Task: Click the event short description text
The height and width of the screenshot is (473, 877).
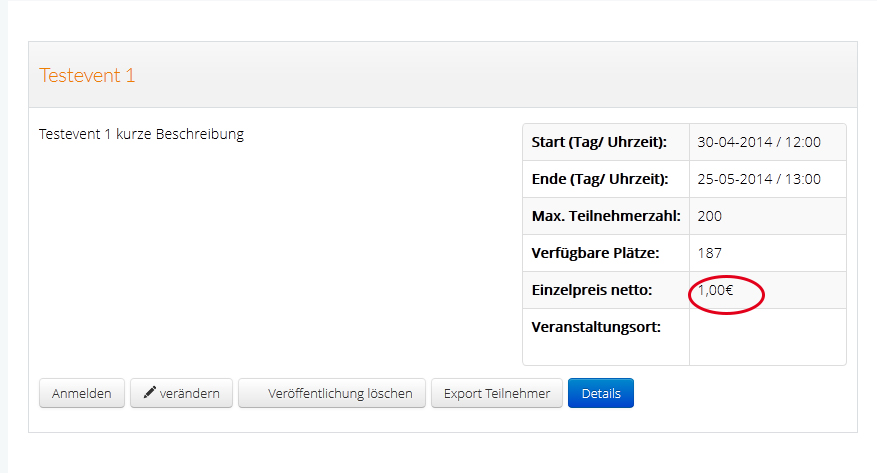Action: click(x=141, y=134)
